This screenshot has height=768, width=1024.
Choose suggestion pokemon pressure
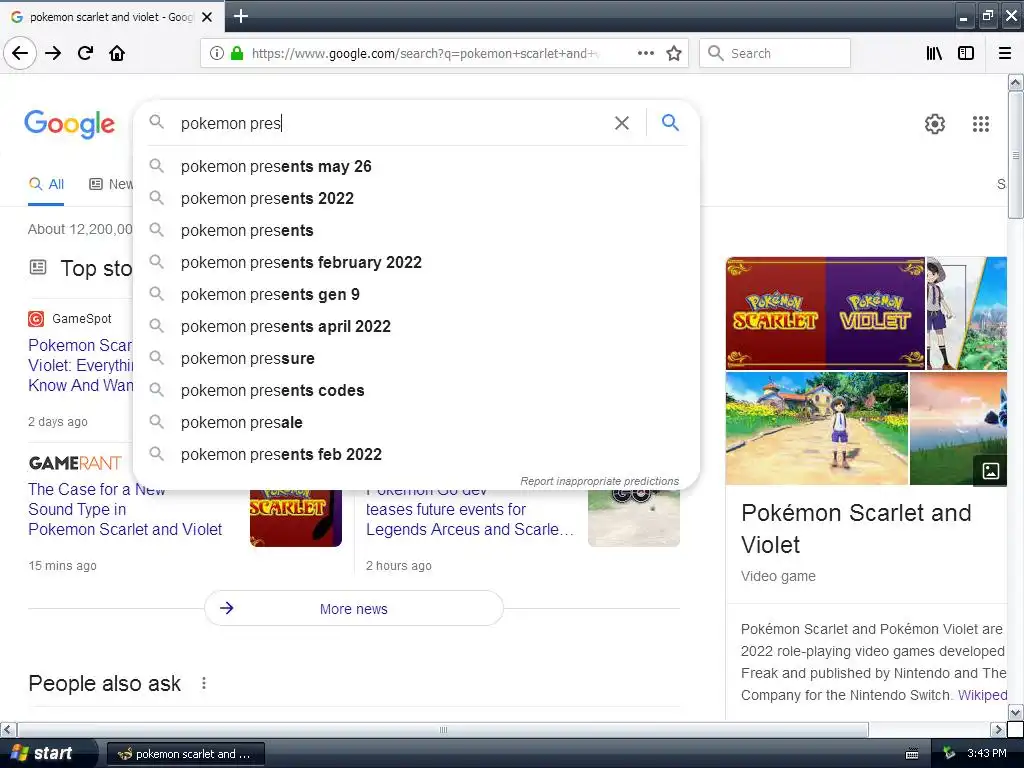(416, 359)
